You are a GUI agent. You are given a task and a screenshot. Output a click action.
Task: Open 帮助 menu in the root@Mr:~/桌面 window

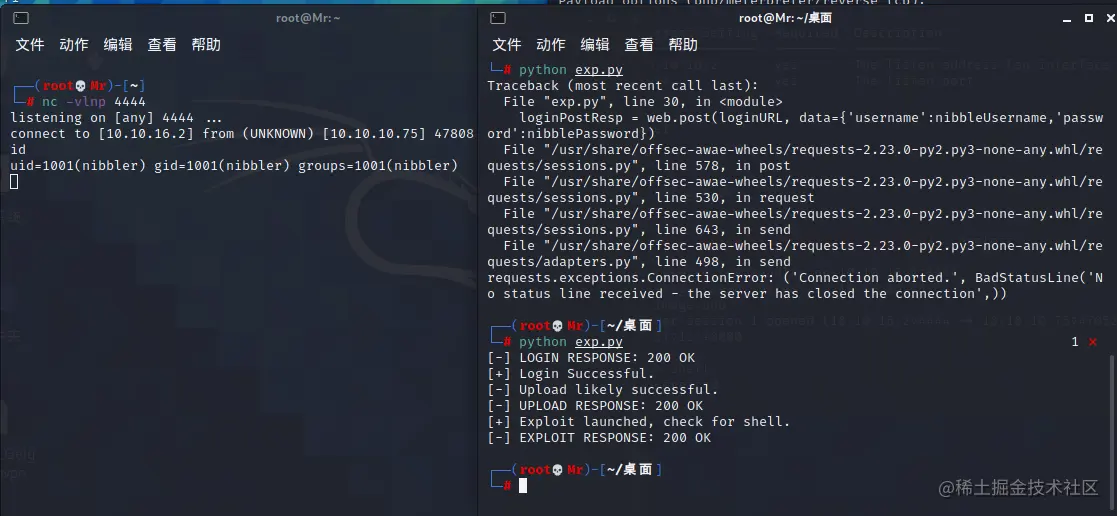(x=683, y=44)
